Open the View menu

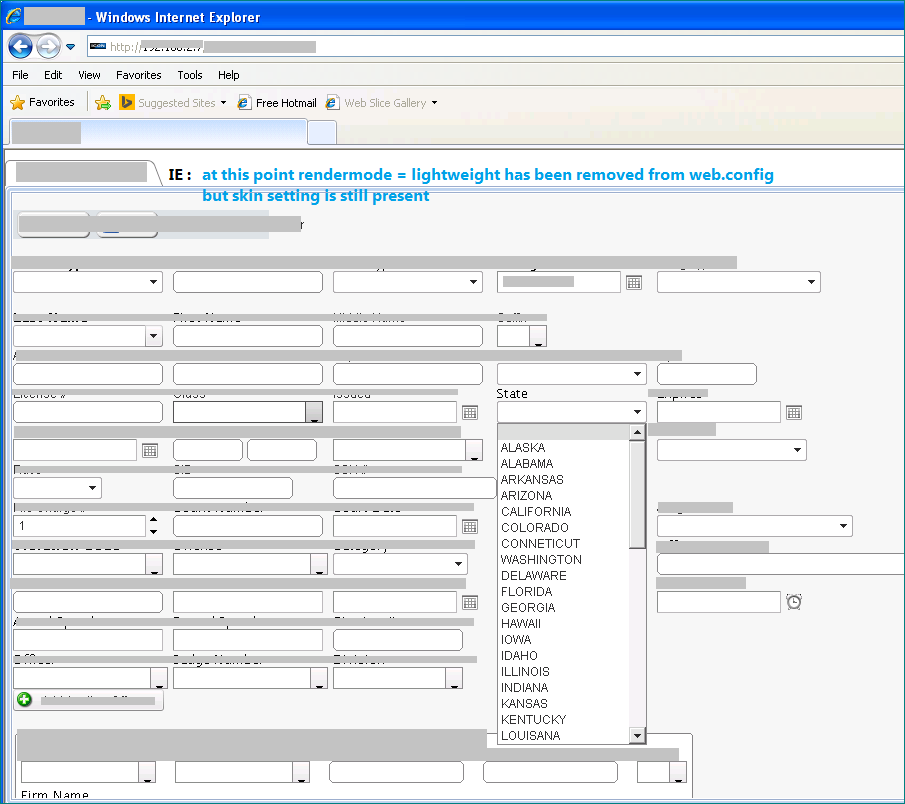coord(89,75)
